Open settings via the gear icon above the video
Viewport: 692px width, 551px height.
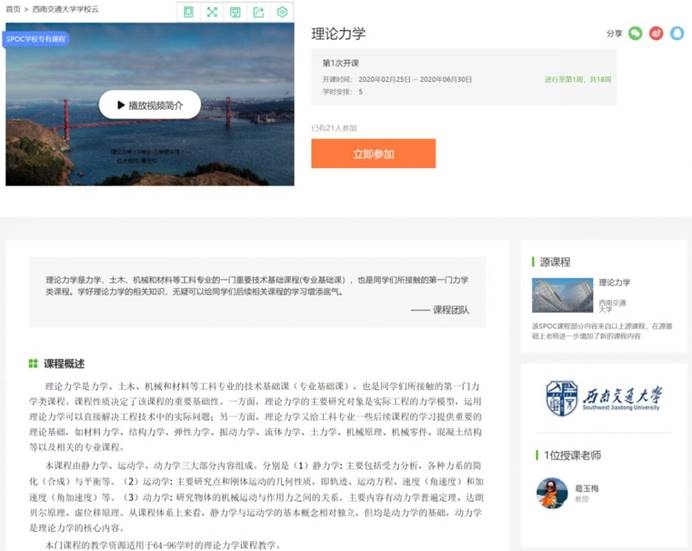(x=283, y=12)
